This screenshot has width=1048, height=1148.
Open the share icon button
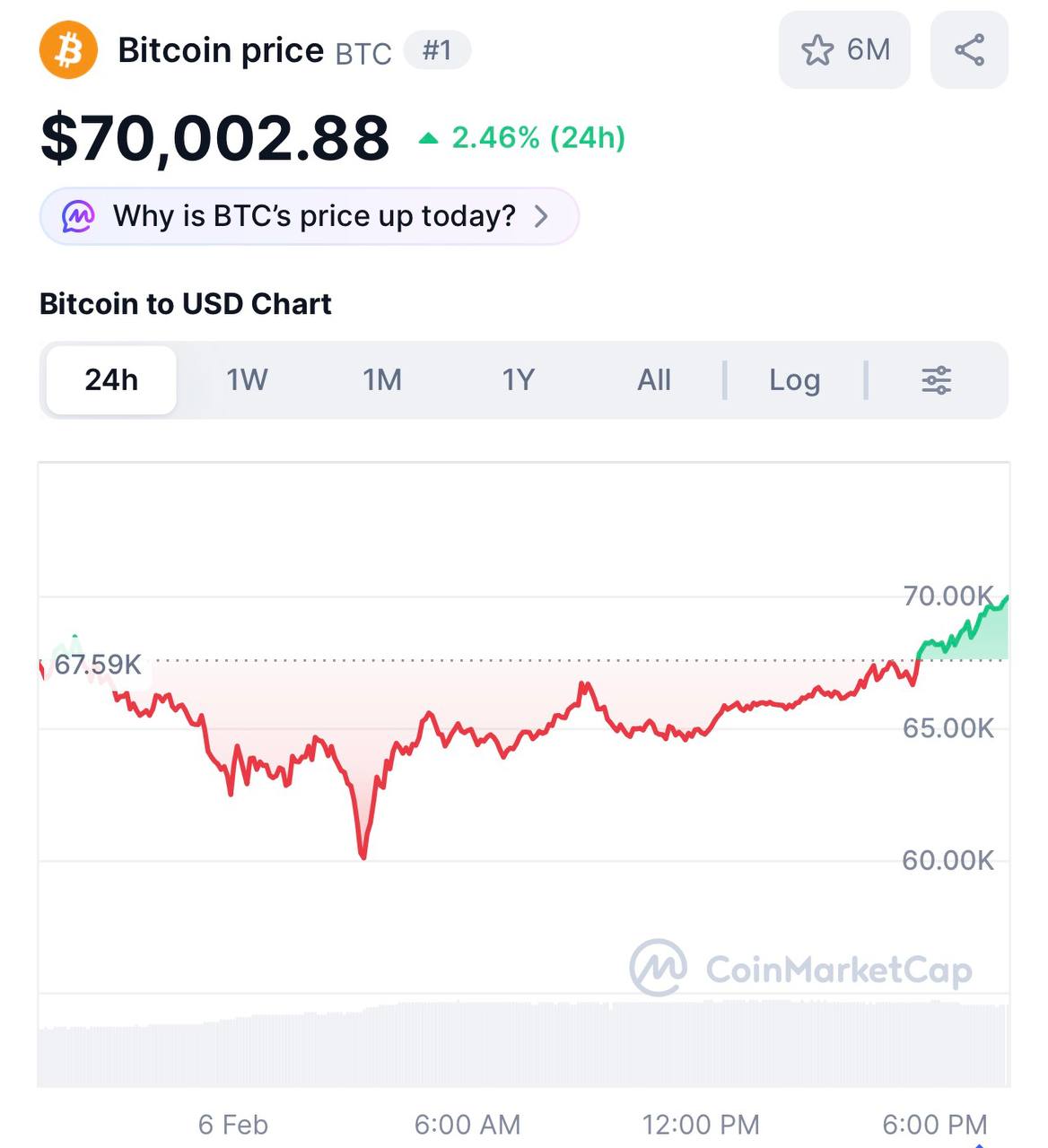point(969,50)
